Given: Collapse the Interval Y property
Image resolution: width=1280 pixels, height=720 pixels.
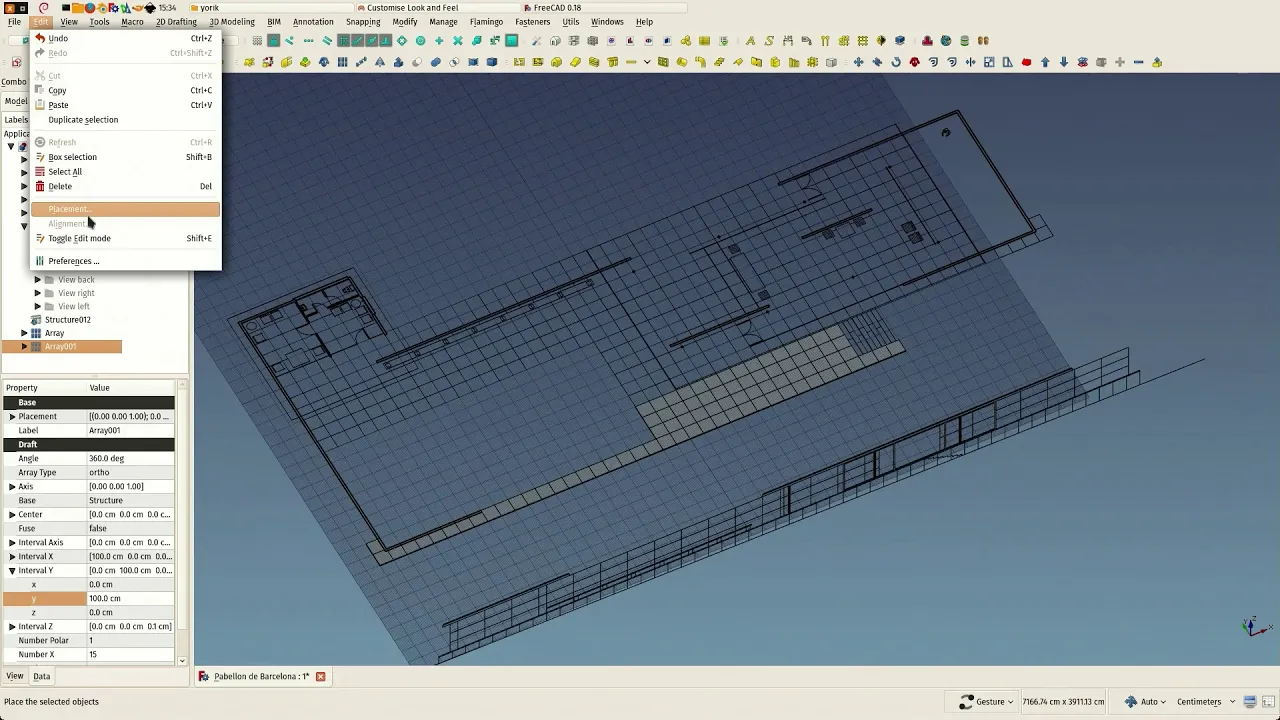Looking at the screenshot, I should click(x=12, y=570).
